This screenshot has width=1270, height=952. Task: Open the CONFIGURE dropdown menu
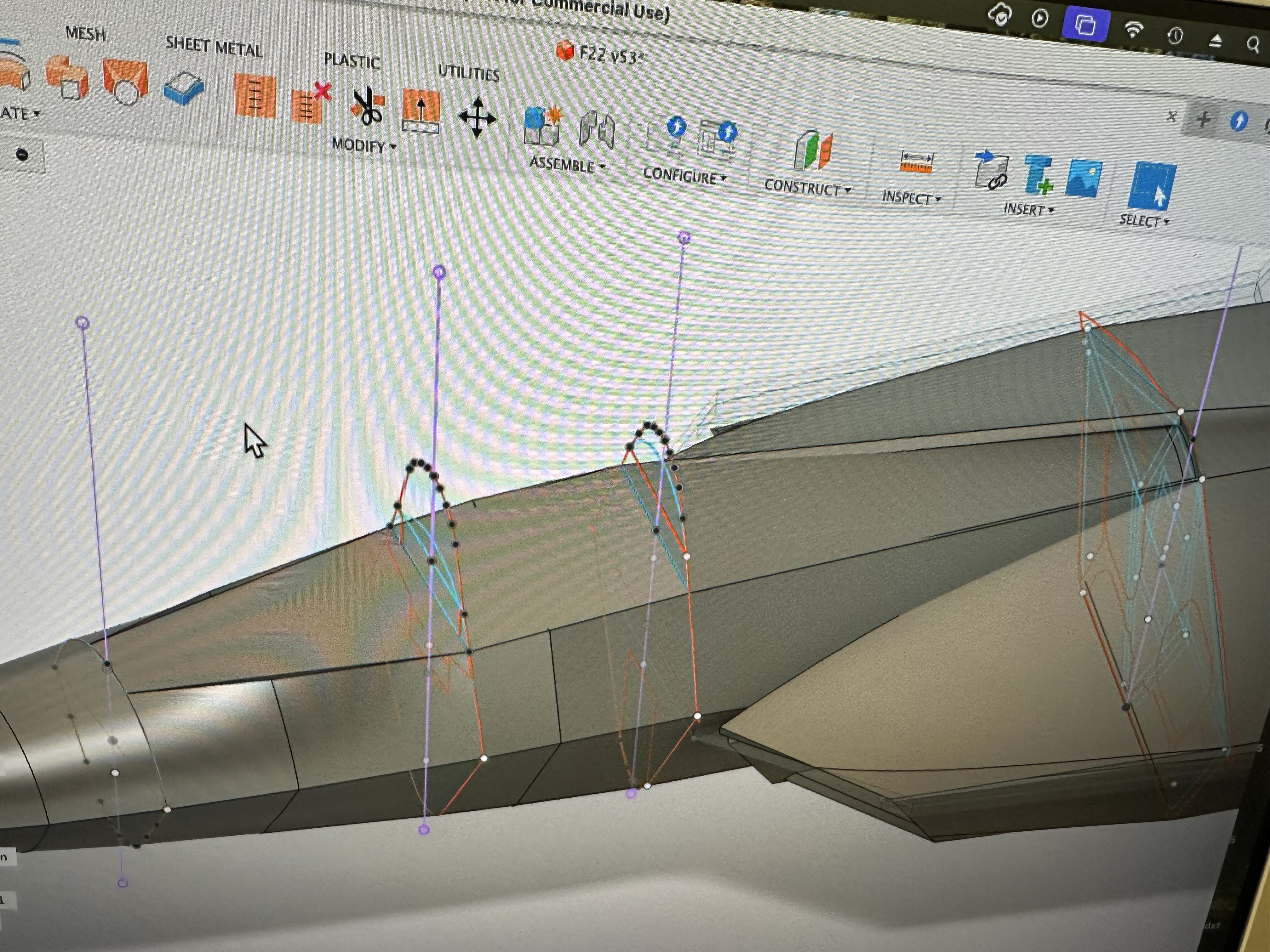point(684,175)
